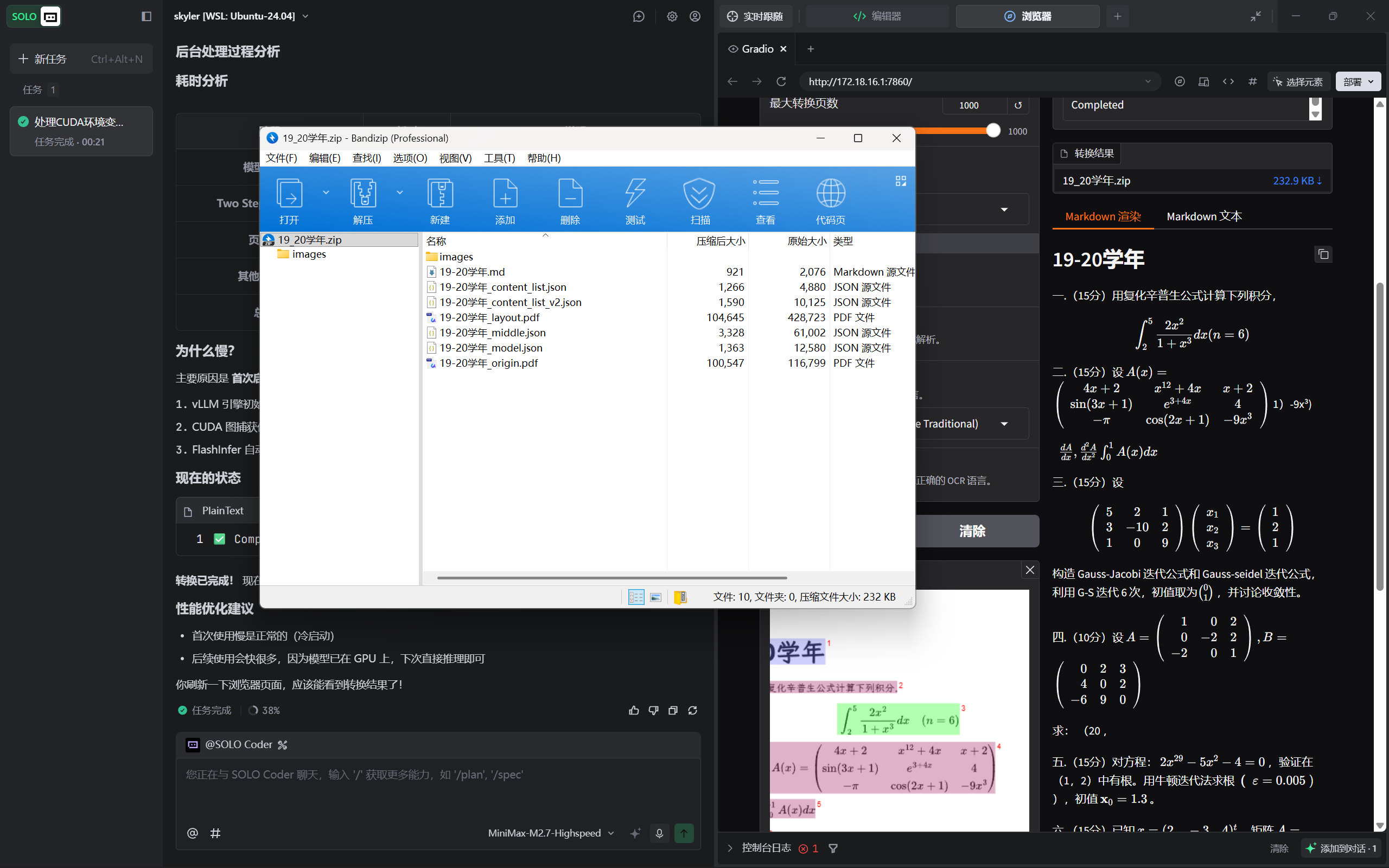This screenshot has width=1389, height=868.
Task: Click microphone voice input icon
Action: pos(659,833)
